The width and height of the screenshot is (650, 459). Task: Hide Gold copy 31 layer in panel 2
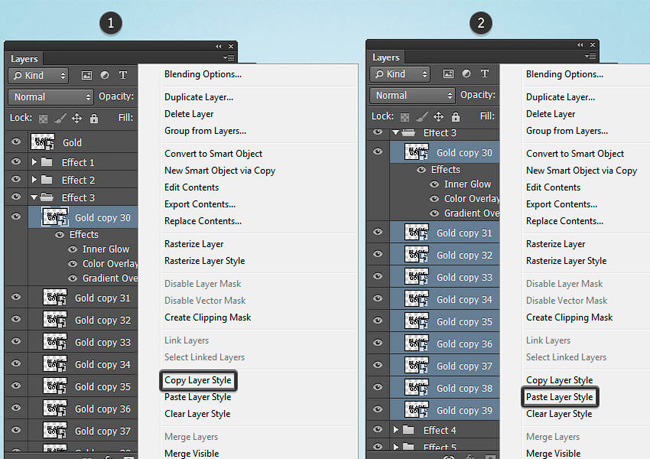378,232
